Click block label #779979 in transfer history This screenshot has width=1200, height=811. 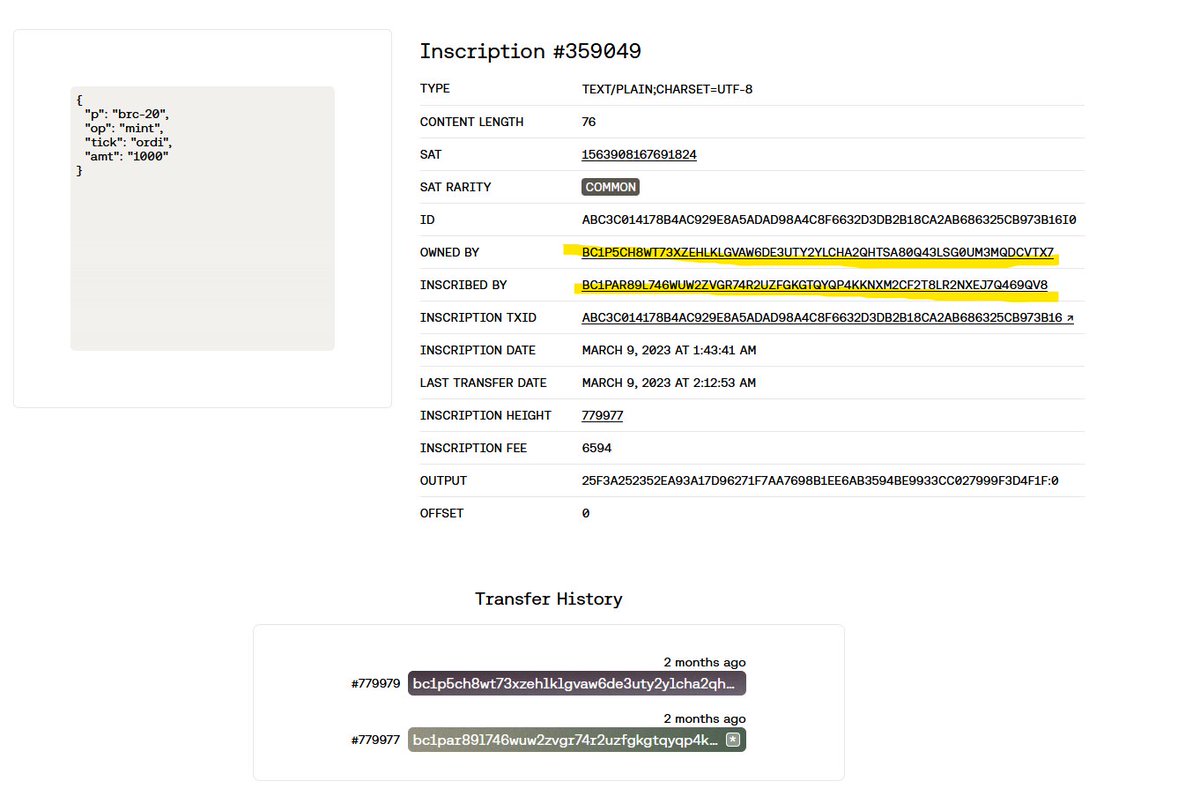tap(376, 684)
